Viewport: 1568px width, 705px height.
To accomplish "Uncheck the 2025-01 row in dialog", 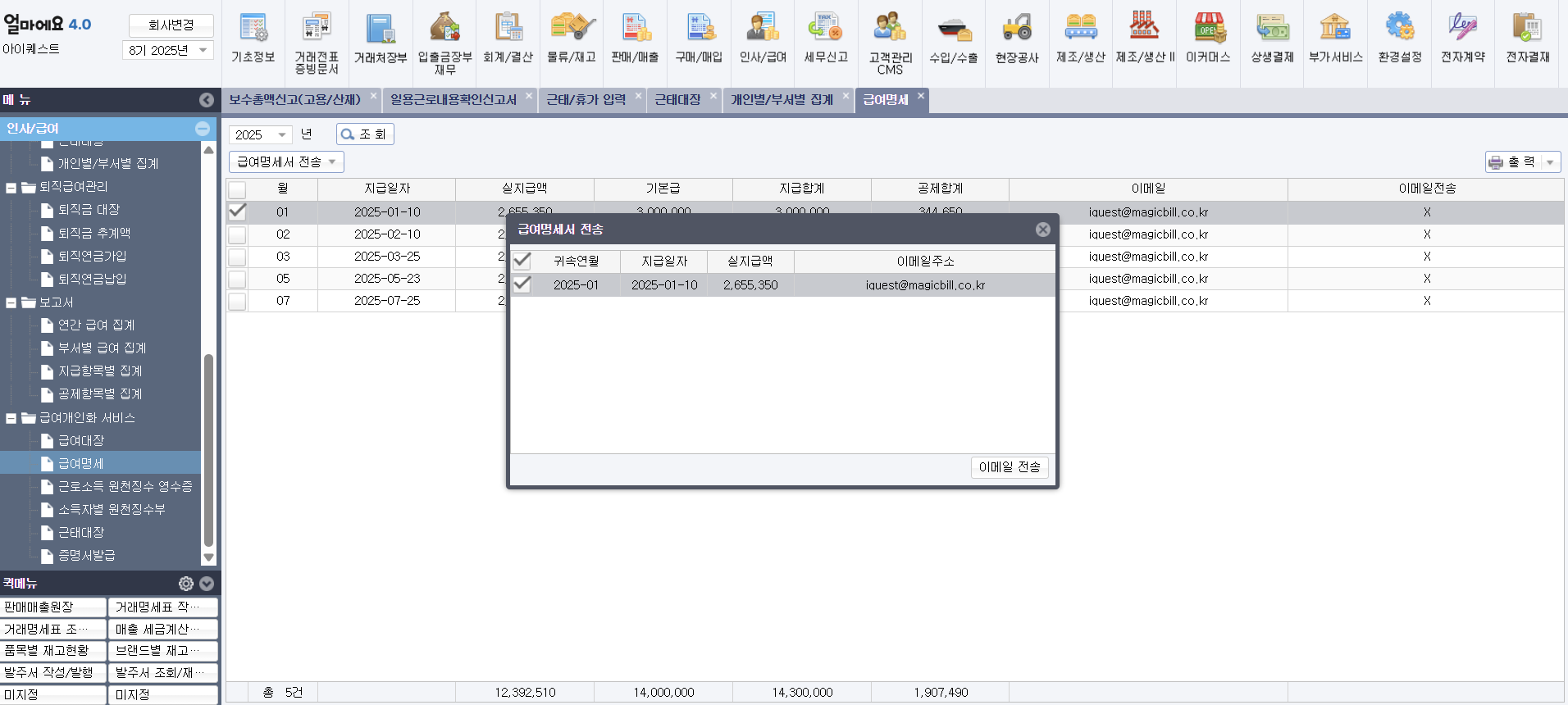I will pyautogui.click(x=522, y=284).
